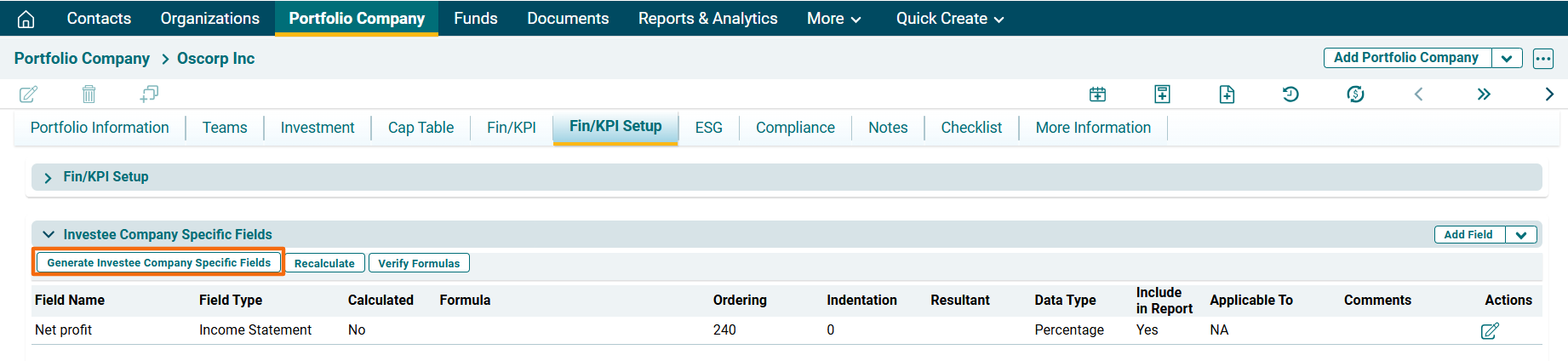Open the Quick Create menu
The image size is (1568, 361).
949,19
